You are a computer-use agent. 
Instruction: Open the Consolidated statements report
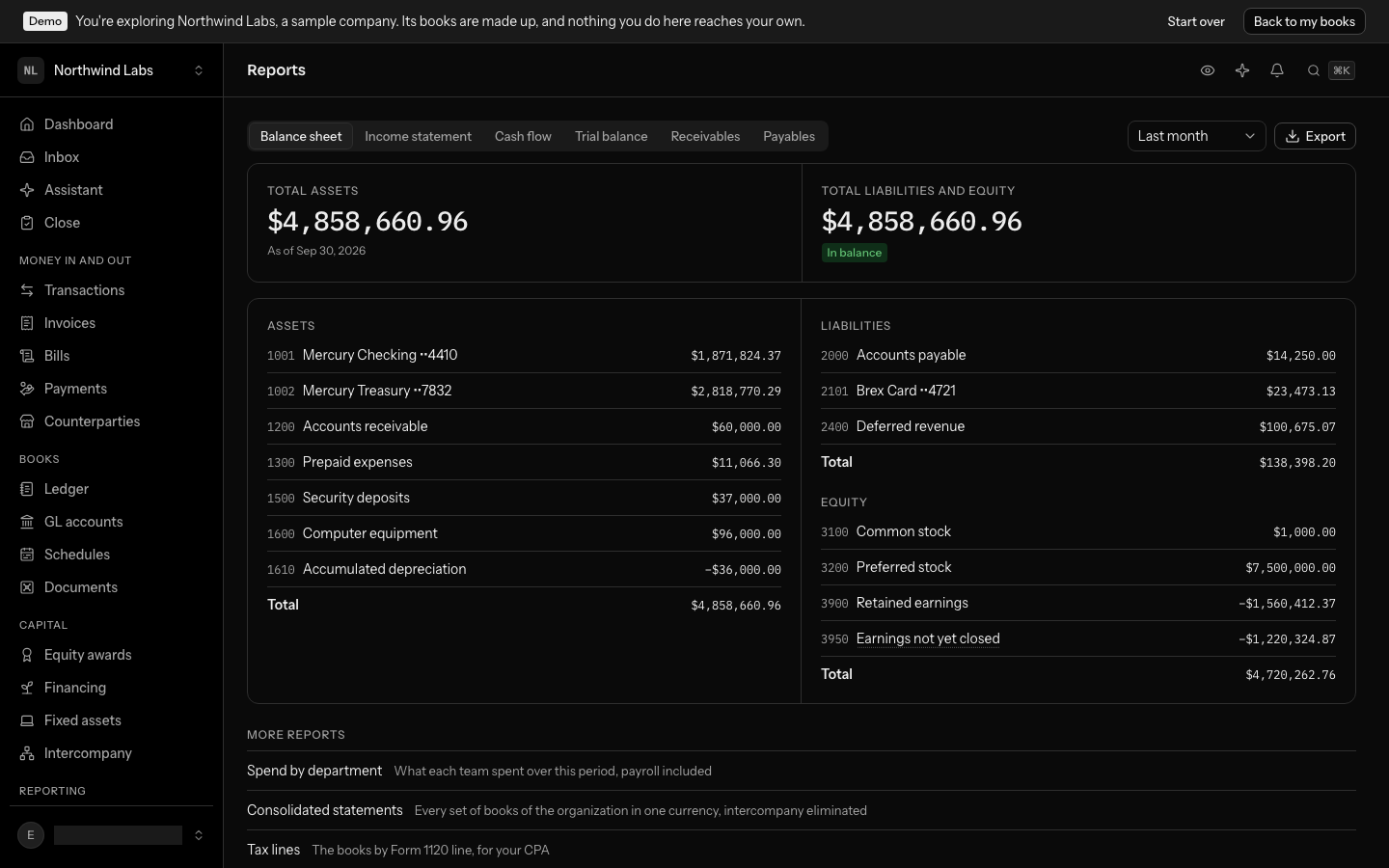click(x=802, y=810)
